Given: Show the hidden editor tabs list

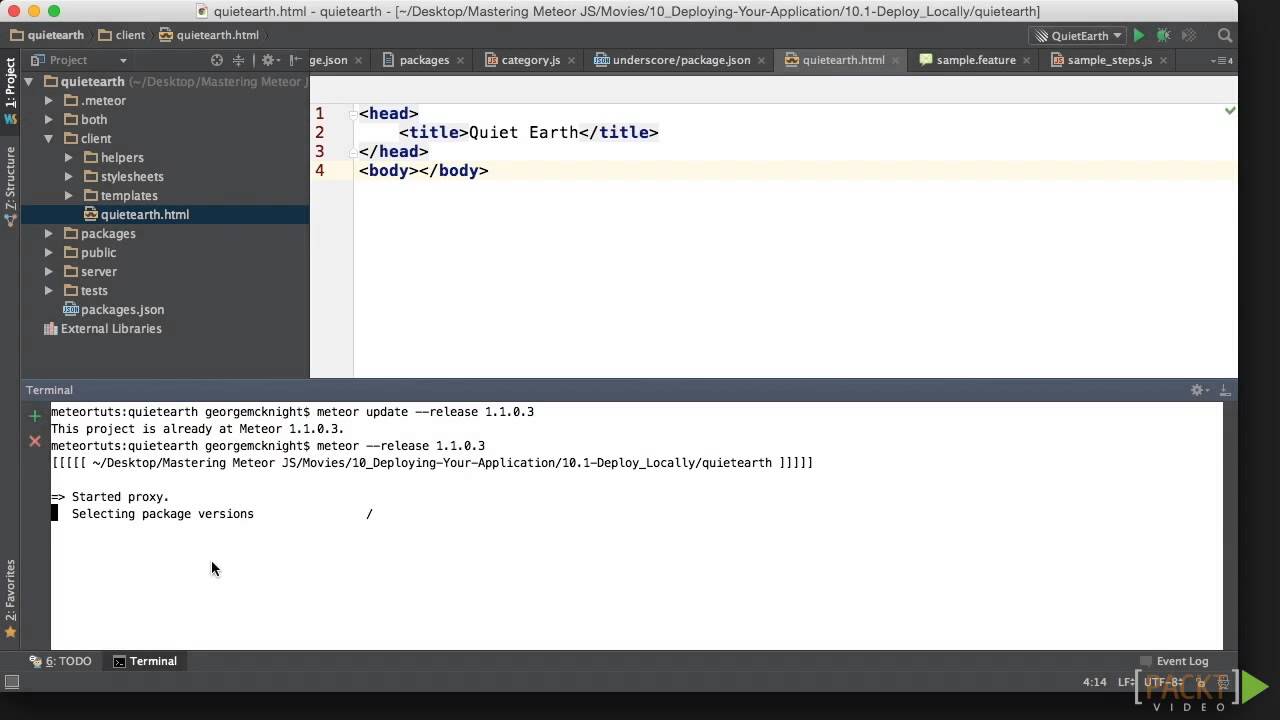Looking at the screenshot, I should pyautogui.click(x=1221, y=60).
